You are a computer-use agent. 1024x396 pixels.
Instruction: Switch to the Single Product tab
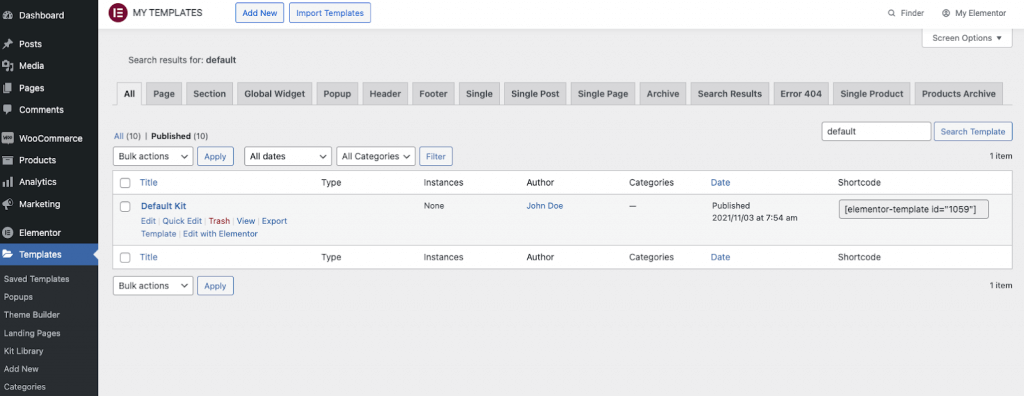pyautogui.click(x=872, y=93)
